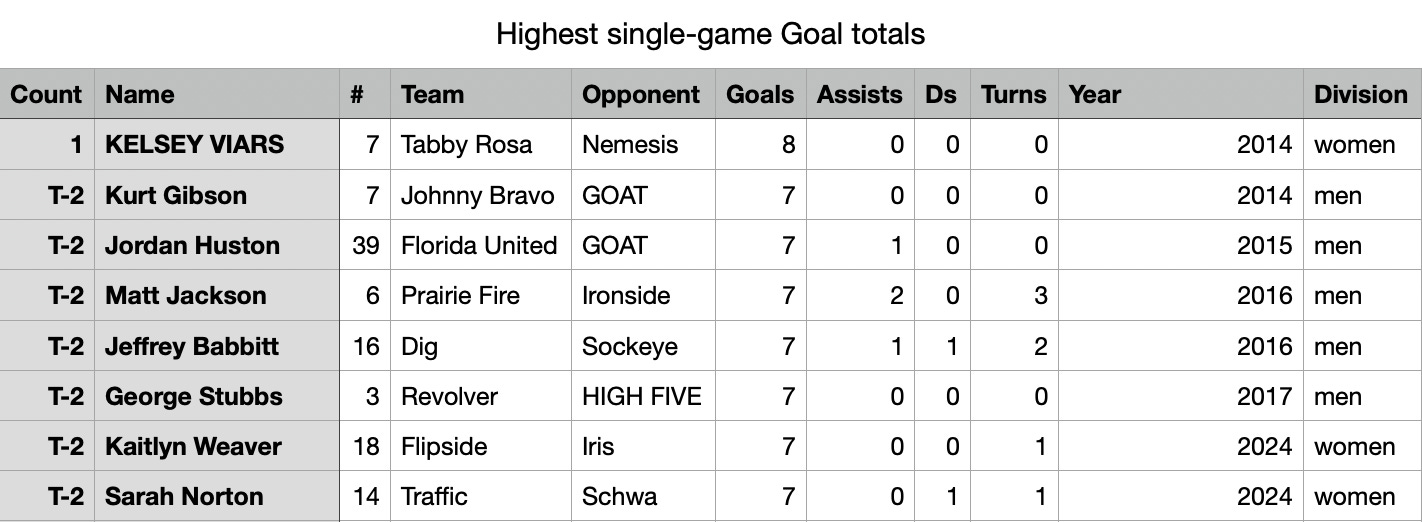Click the Prairie Fire team cell

click(480, 295)
